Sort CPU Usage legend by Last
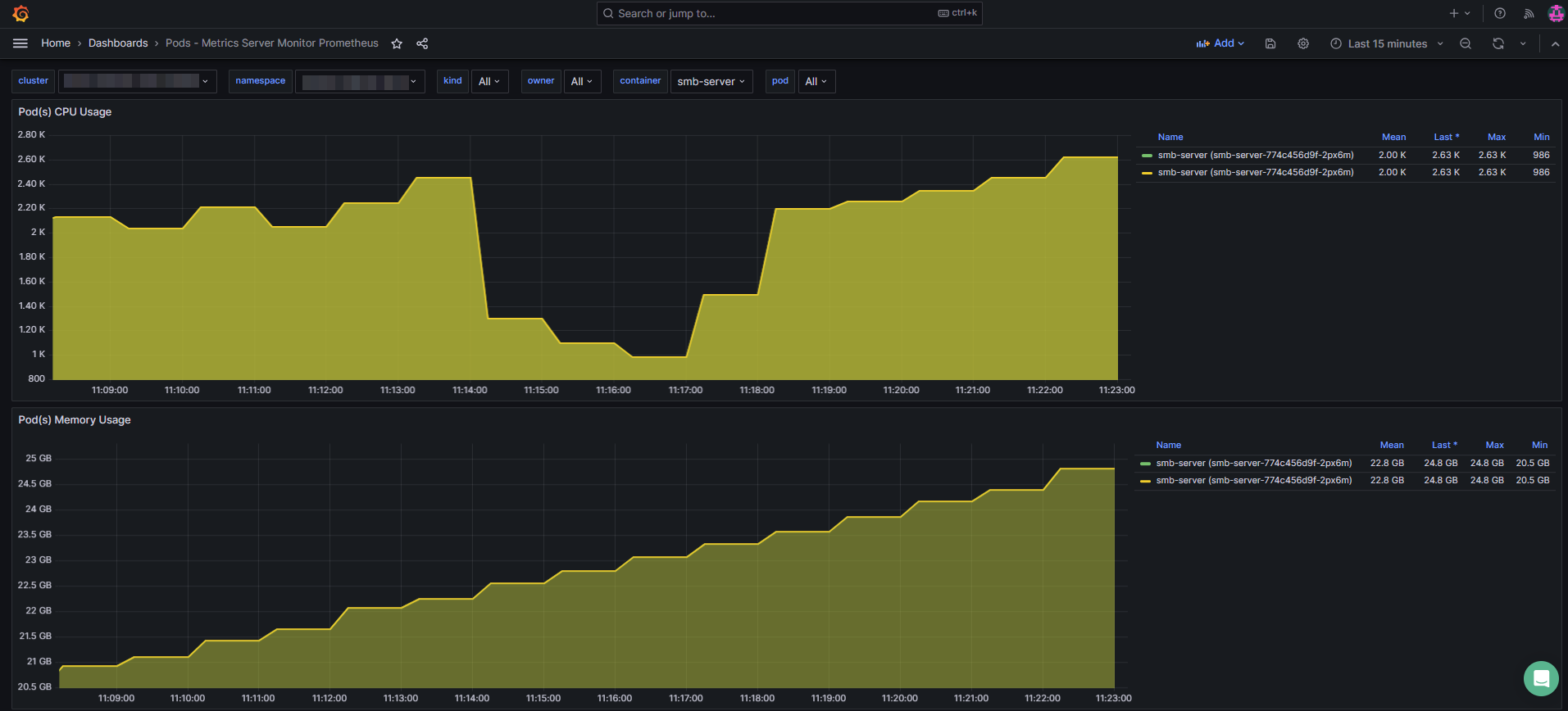This screenshot has width=1568, height=711. tap(1446, 137)
